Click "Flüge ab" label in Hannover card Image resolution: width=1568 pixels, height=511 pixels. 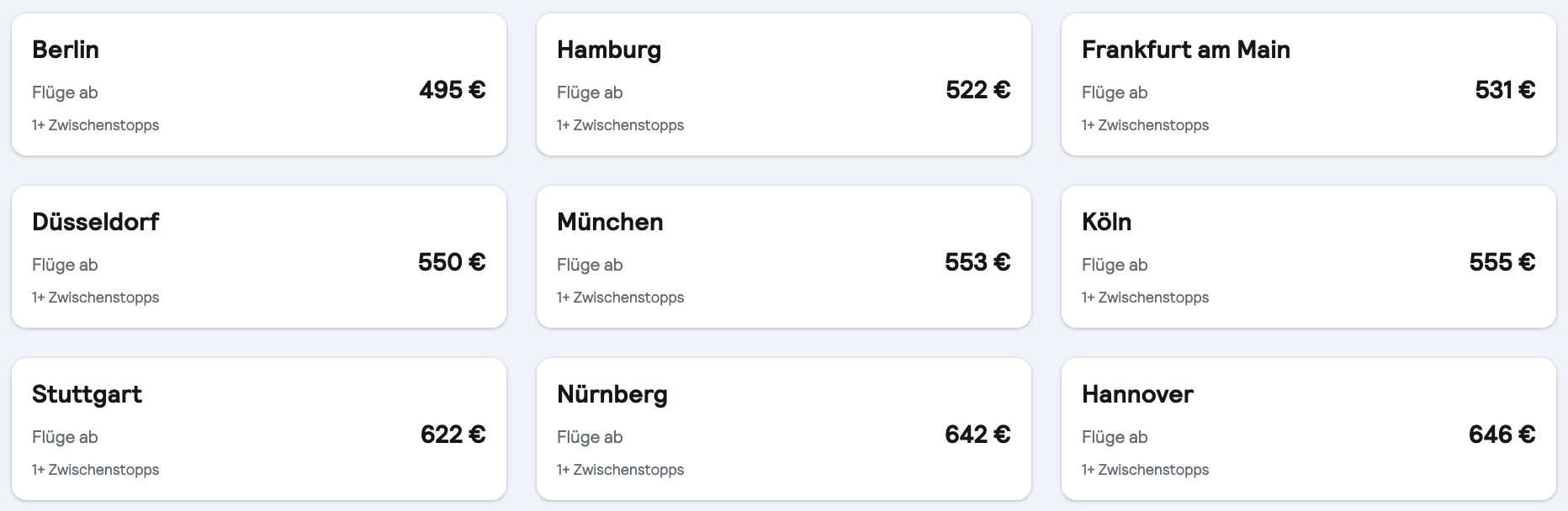click(1115, 437)
